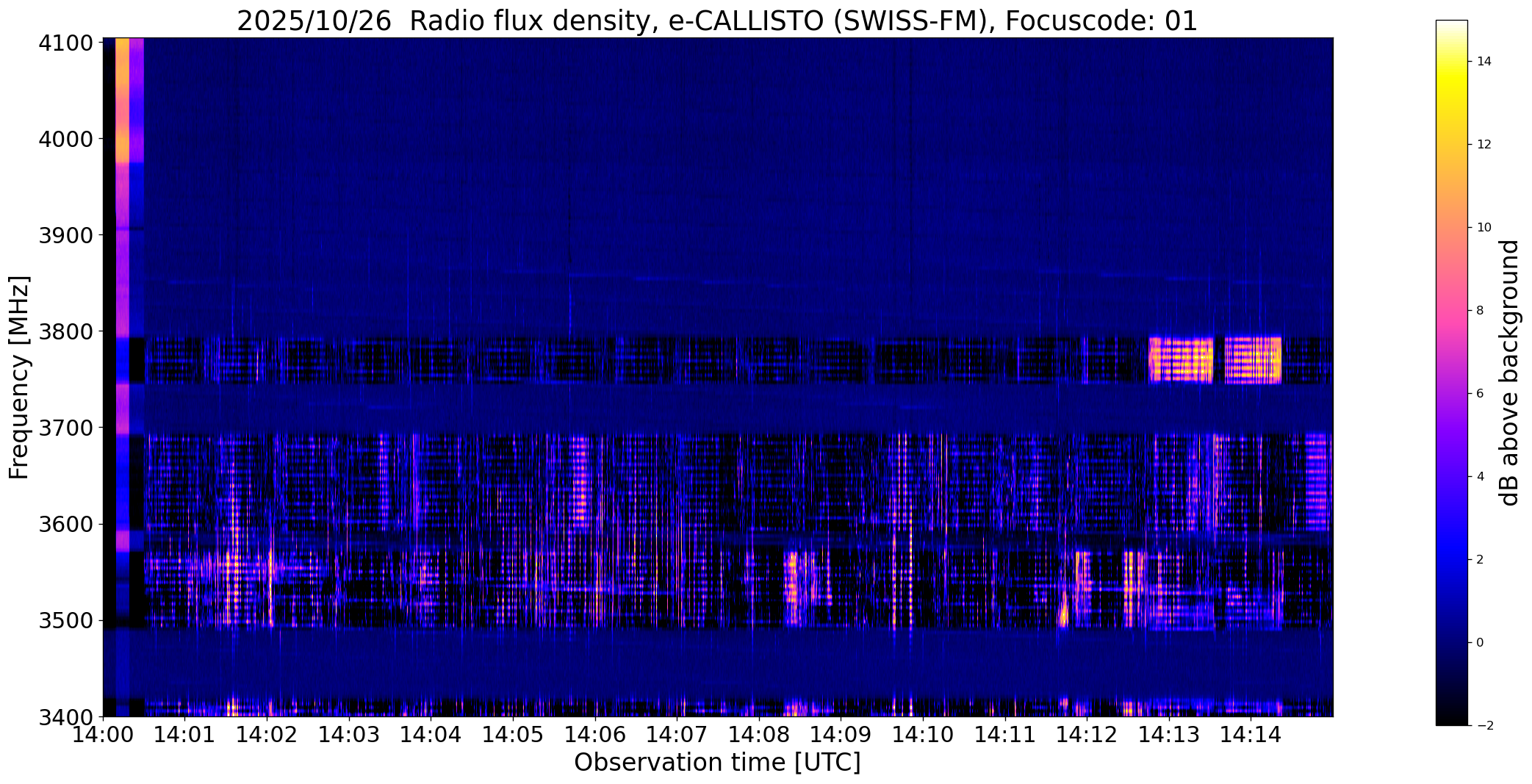
Task: Click the 14:01 time tick label
Action: (x=184, y=735)
